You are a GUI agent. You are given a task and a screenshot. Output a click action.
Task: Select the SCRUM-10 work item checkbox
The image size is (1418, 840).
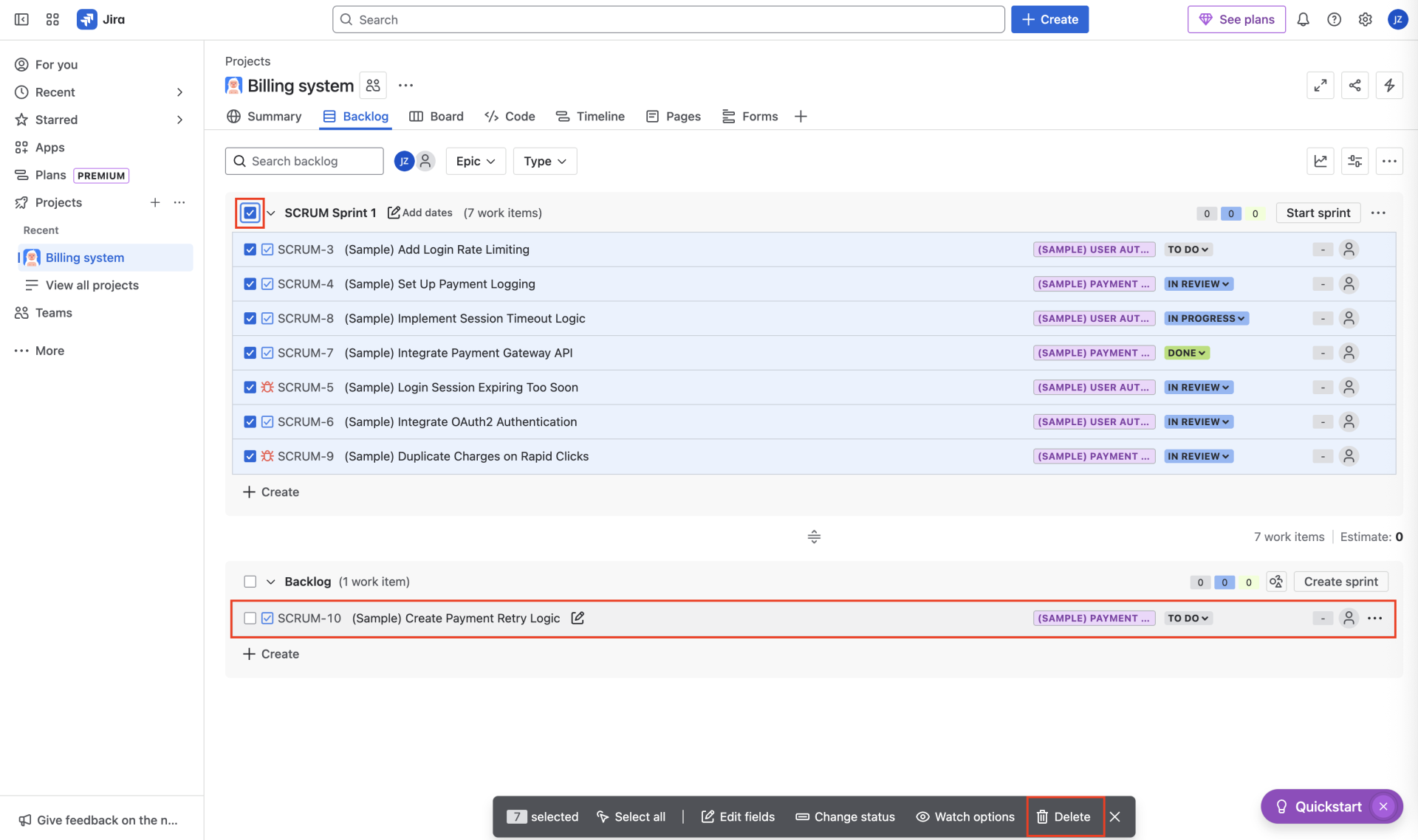[x=250, y=619]
